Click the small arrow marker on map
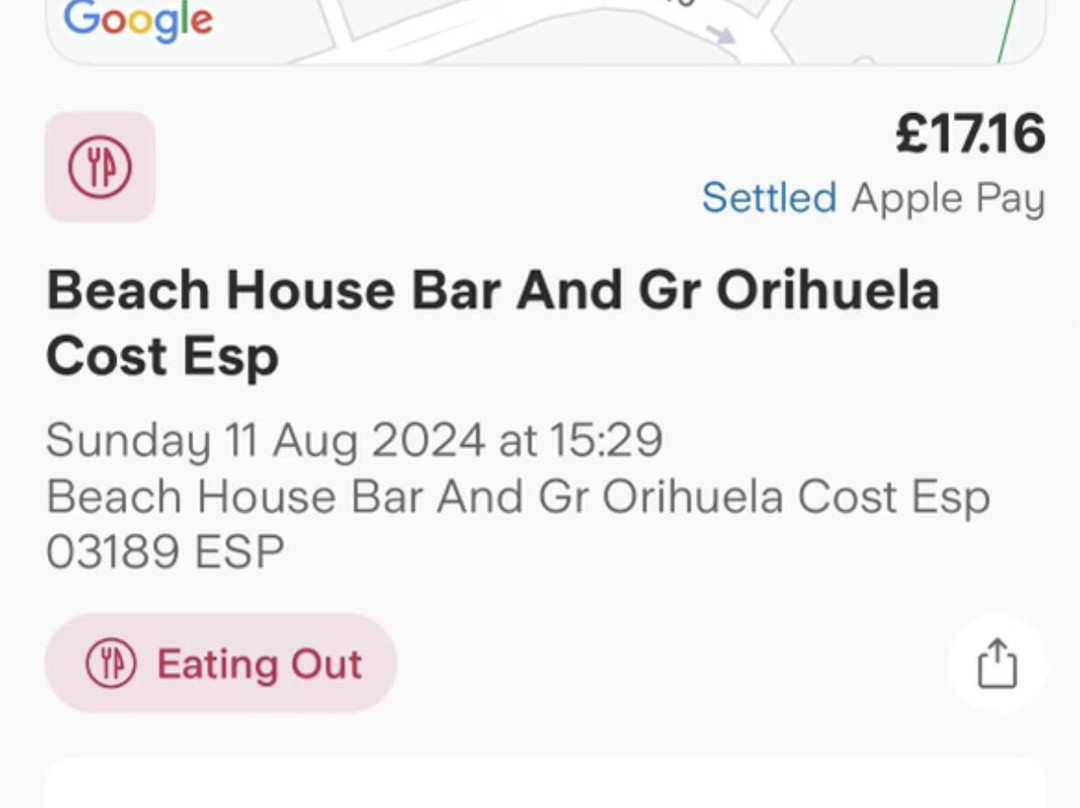1080x808 pixels. pyautogui.click(x=720, y=36)
